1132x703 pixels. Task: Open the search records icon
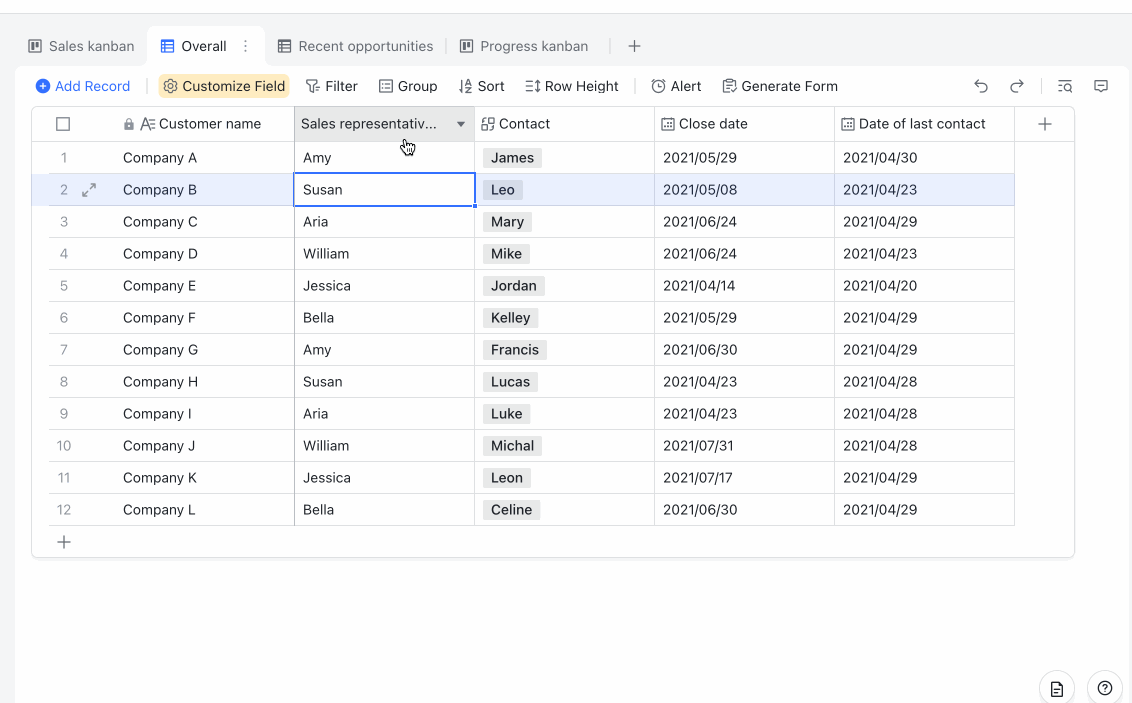click(1065, 86)
